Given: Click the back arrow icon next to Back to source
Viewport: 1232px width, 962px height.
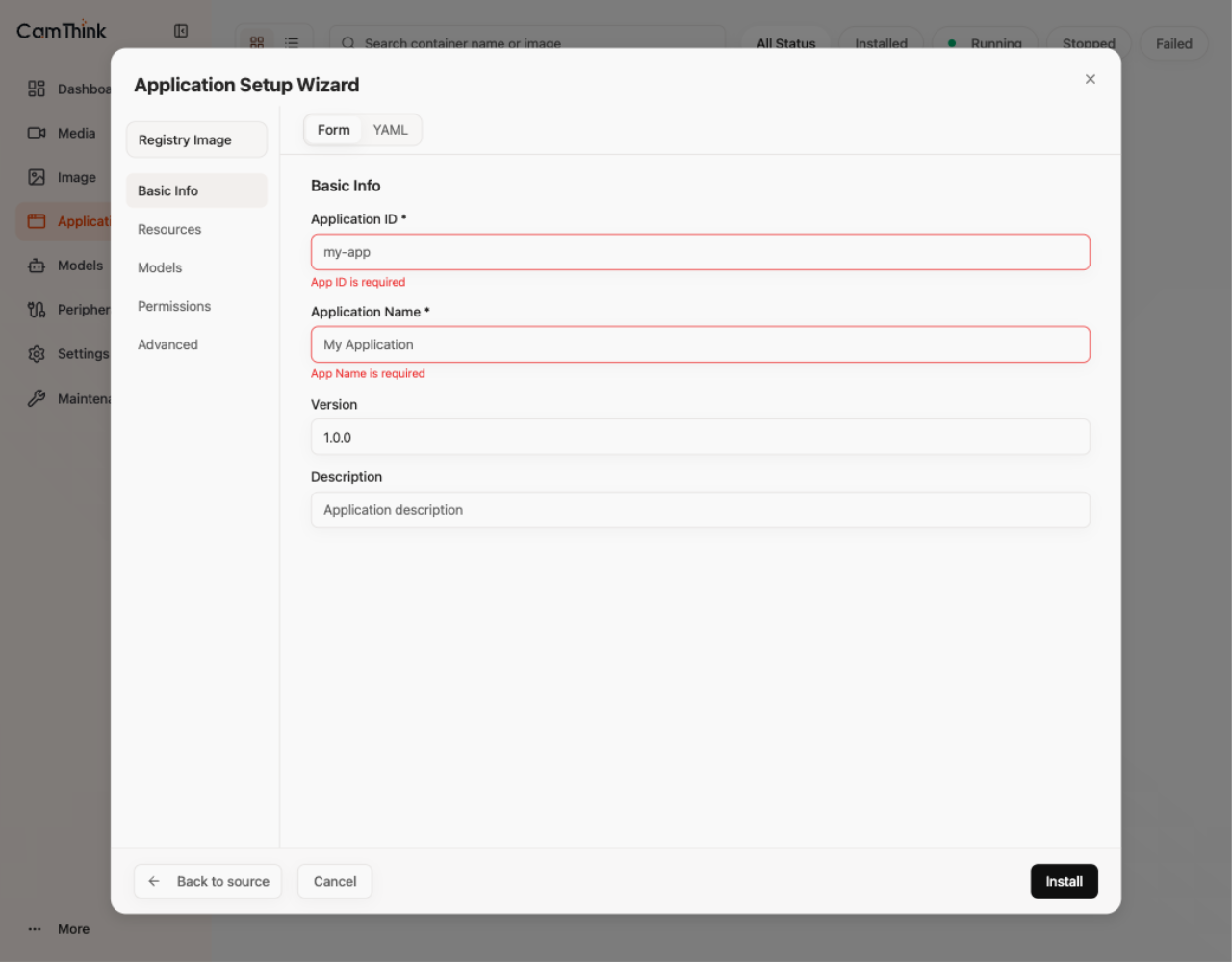Looking at the screenshot, I should [154, 881].
